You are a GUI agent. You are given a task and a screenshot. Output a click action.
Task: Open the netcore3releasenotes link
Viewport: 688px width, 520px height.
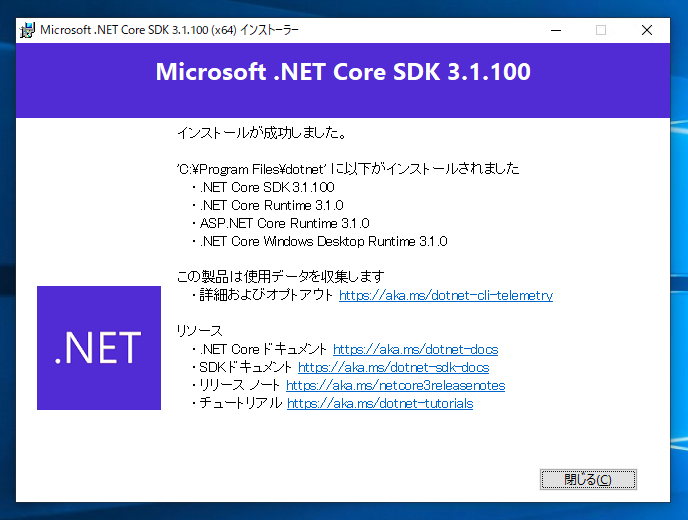point(395,385)
